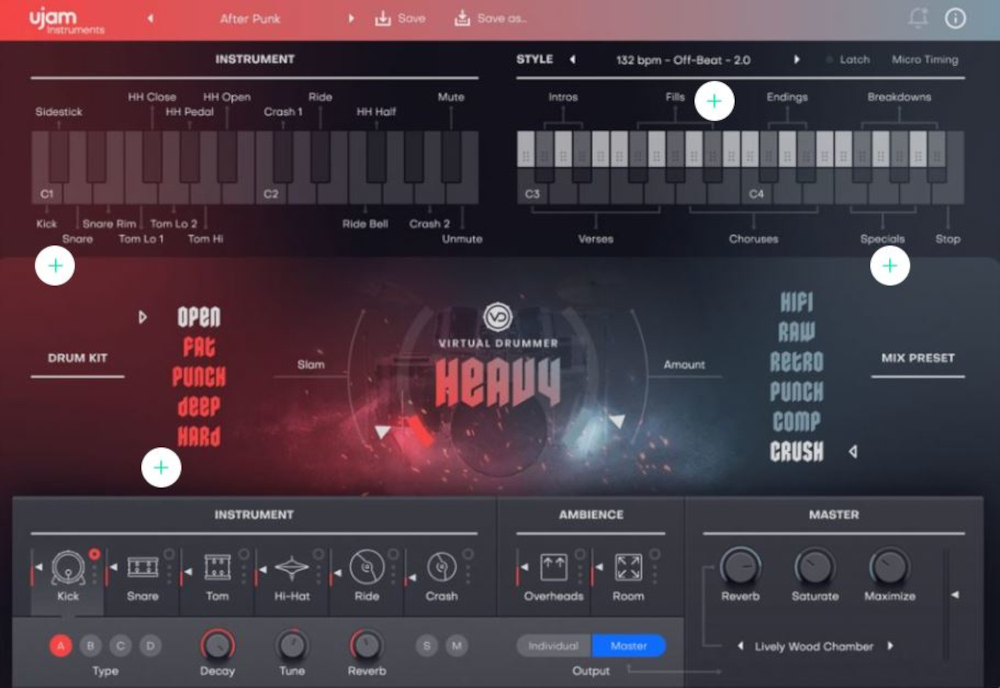Screen dimensions: 1000x688
Task: Open the Lively Wood Chamber selector
Action: tap(814, 647)
